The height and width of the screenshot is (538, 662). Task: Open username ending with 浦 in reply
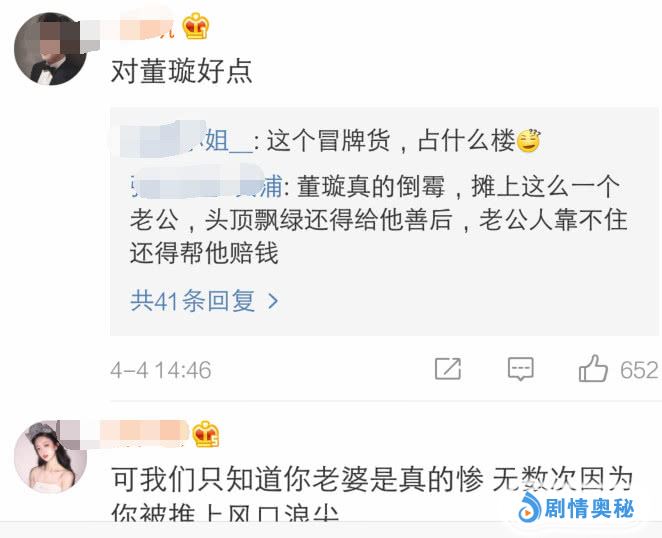click(206, 186)
